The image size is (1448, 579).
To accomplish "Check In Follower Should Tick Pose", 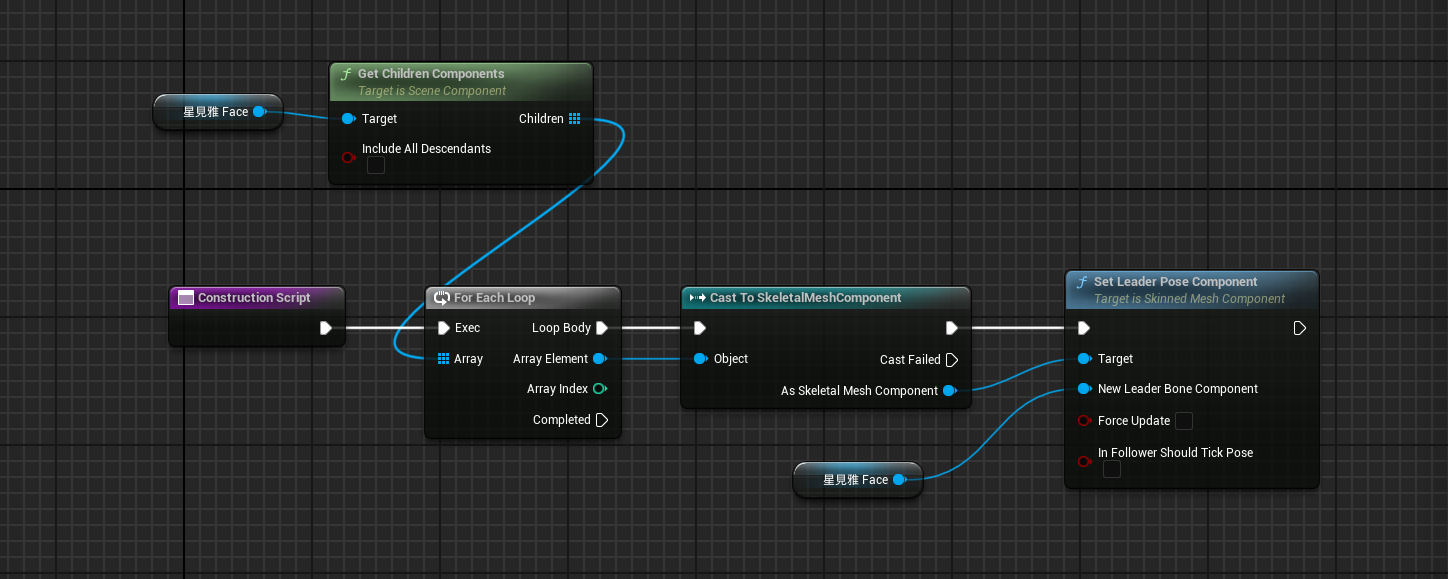I will 1111,470.
